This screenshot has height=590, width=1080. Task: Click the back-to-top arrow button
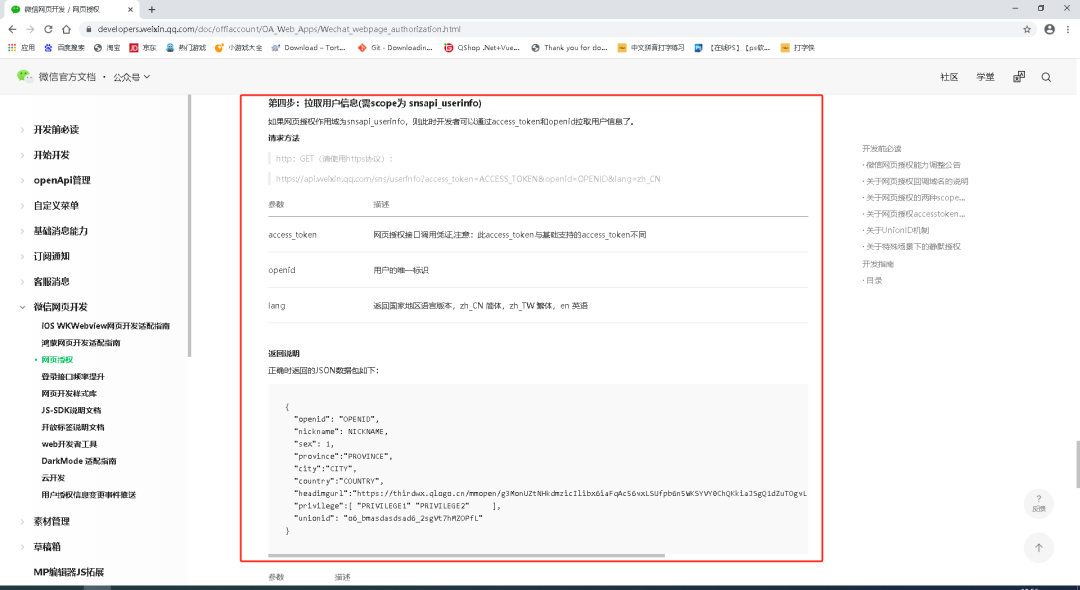click(x=1038, y=547)
